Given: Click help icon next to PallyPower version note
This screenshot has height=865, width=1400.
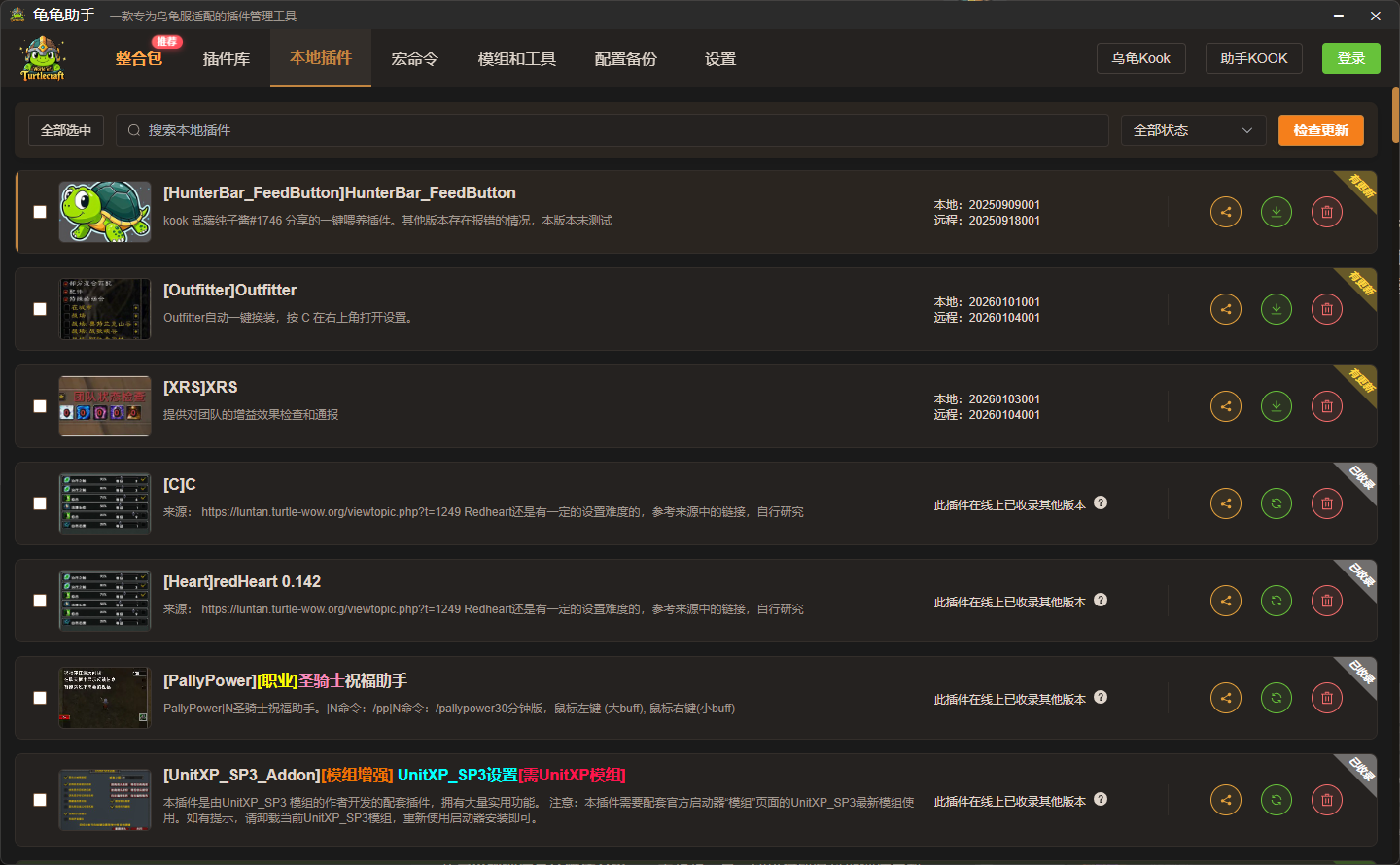Looking at the screenshot, I should pyautogui.click(x=1101, y=697).
